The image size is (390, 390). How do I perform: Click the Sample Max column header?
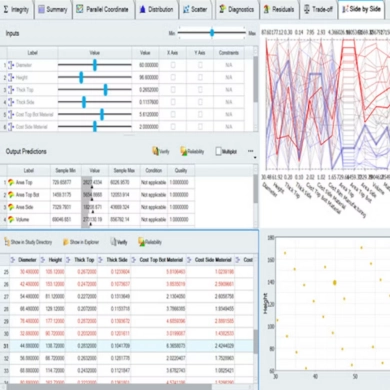124,170
